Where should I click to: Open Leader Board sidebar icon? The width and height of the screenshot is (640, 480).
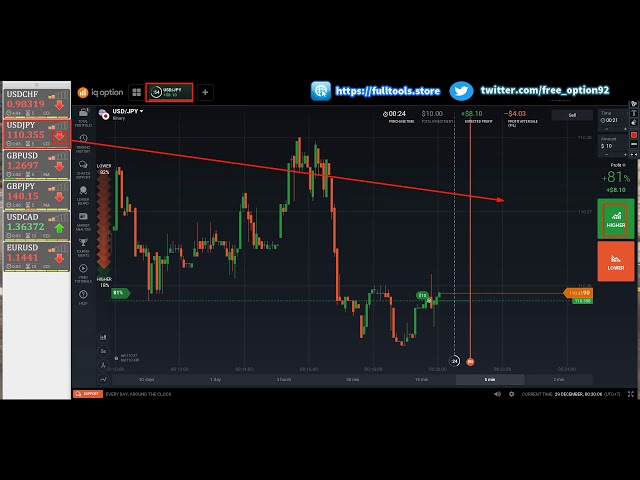83,194
